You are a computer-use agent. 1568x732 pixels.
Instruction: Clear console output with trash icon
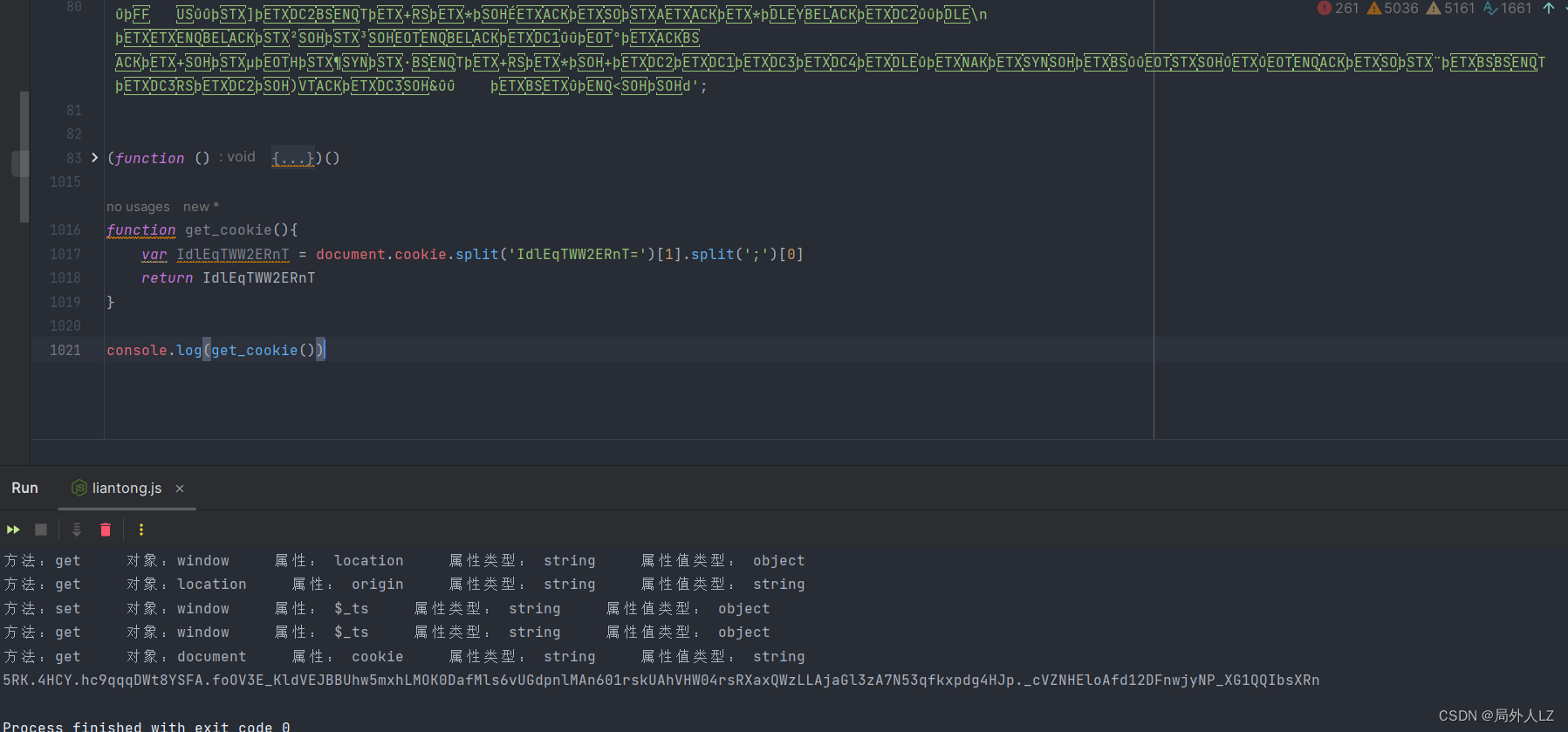coord(106,530)
